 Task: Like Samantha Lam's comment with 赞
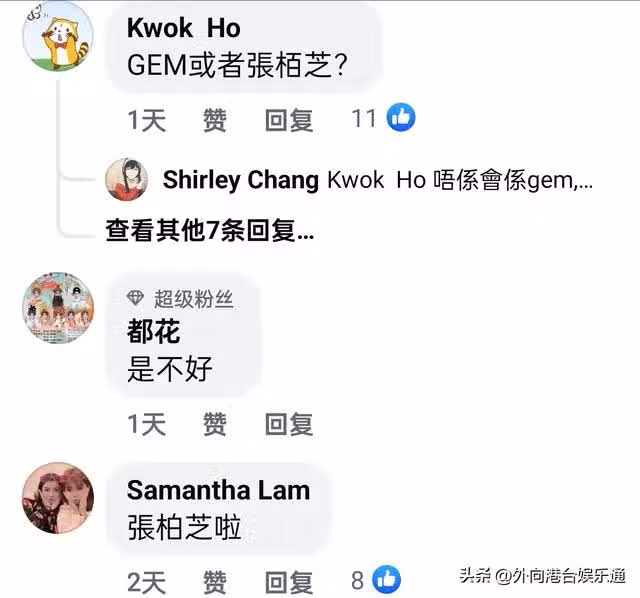215,582
